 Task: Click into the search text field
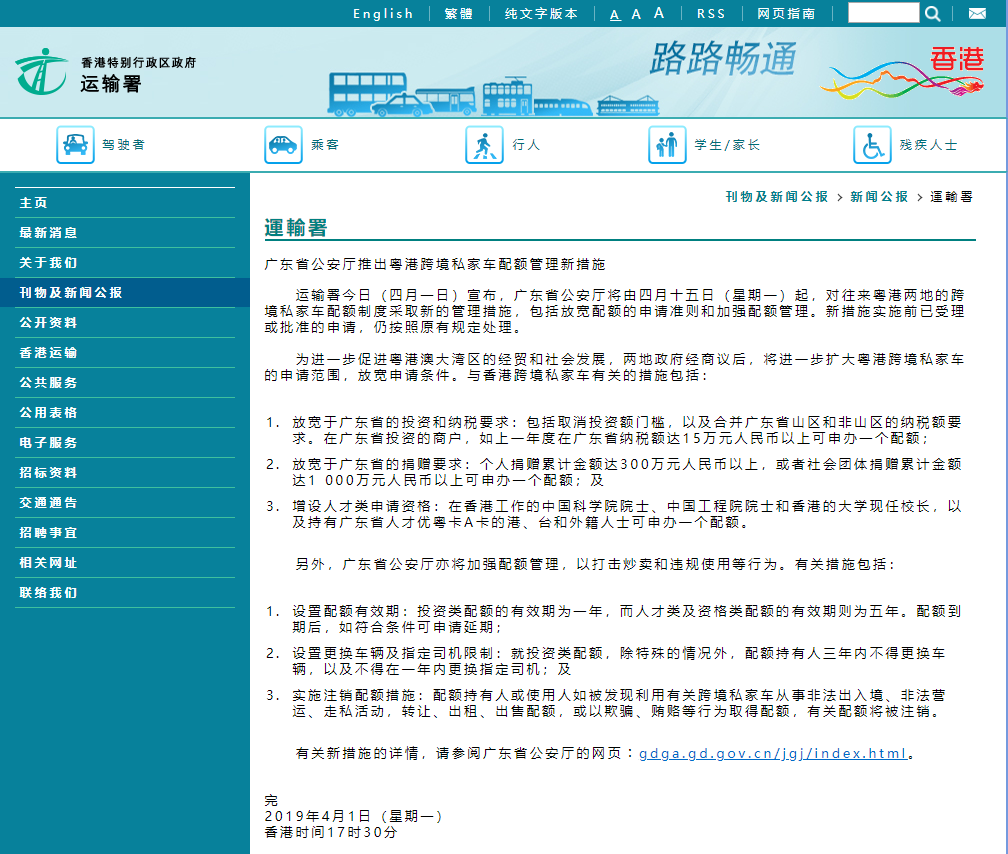click(x=882, y=13)
